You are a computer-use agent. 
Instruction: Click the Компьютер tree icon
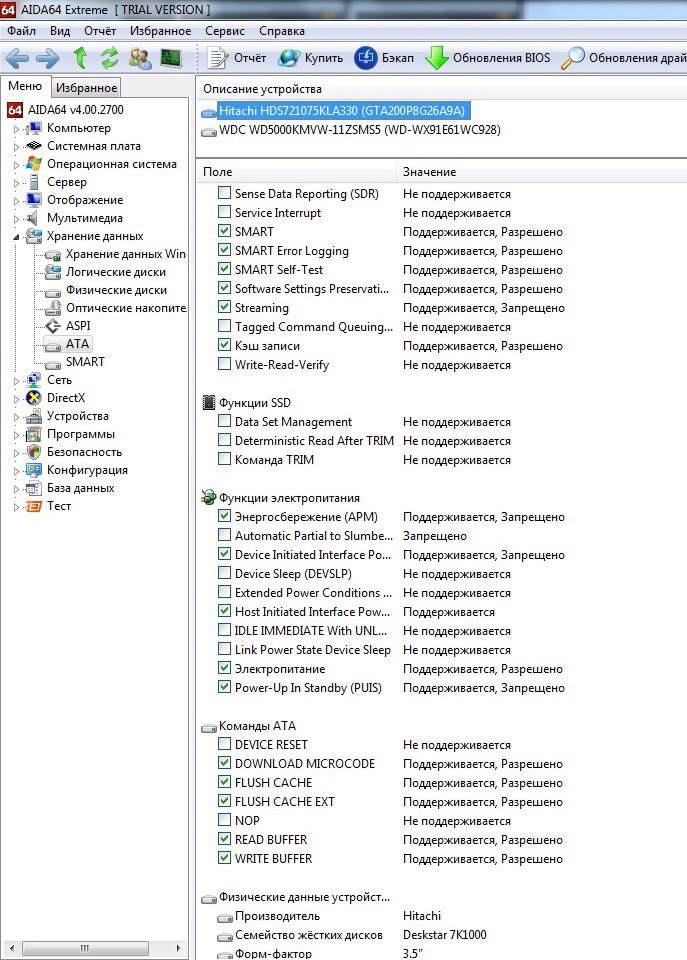34,128
